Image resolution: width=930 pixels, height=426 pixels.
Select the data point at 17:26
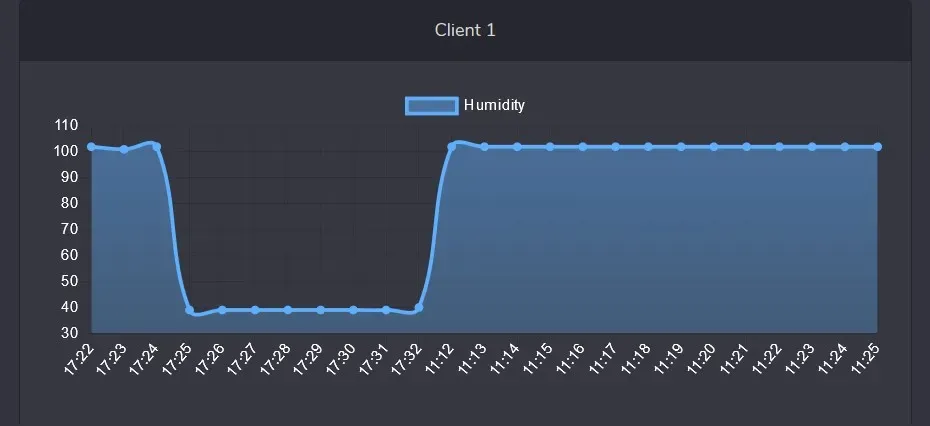click(x=222, y=310)
